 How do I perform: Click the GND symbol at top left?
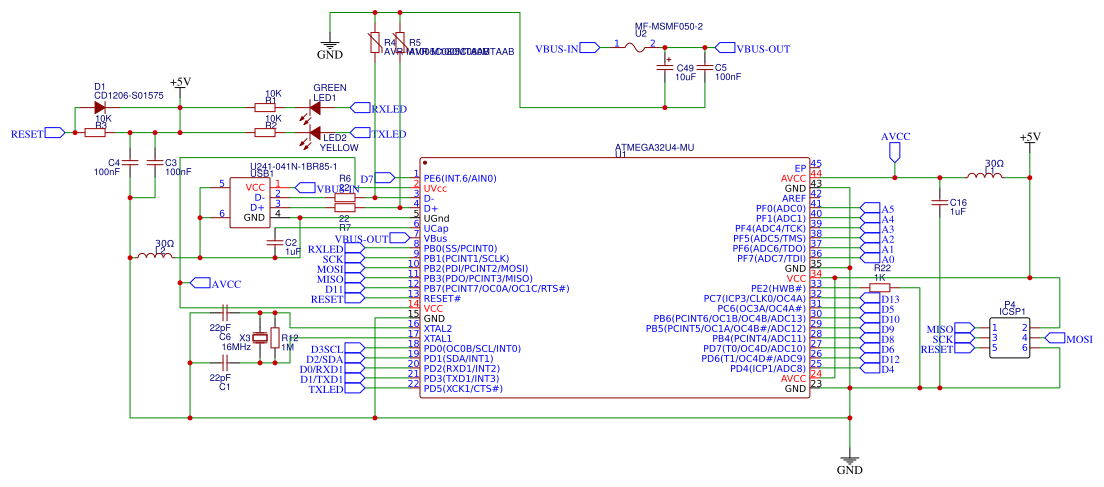pyautogui.click(x=330, y=46)
